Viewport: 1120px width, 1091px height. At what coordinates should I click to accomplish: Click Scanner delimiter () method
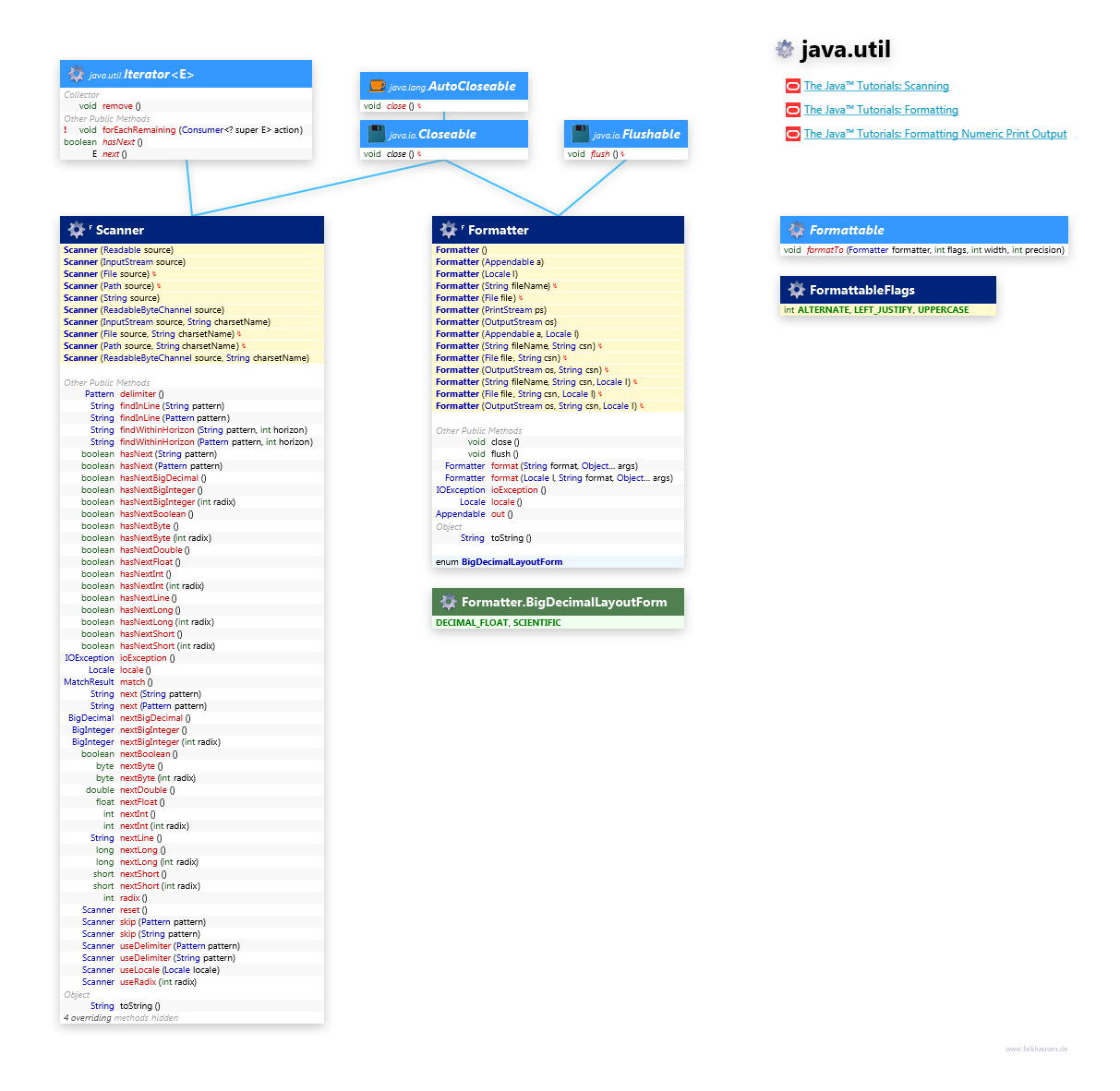pyautogui.click(x=141, y=394)
